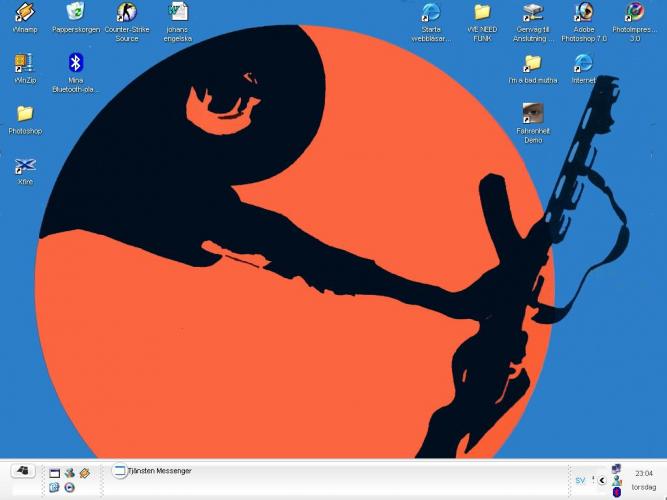Open the WinZip shortcut
Image resolution: width=667 pixels, height=500 pixels.
(25, 63)
